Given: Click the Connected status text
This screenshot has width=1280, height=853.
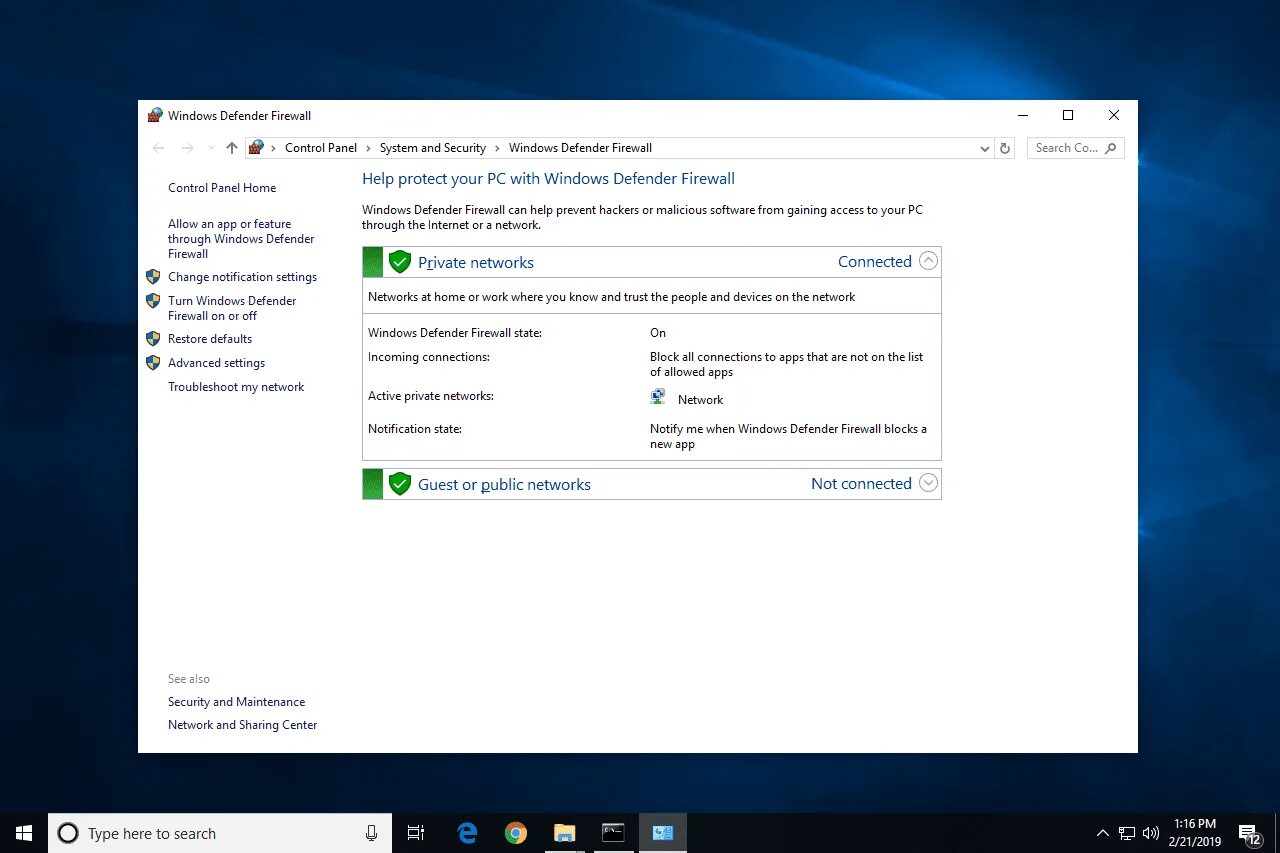Looking at the screenshot, I should coord(875,262).
